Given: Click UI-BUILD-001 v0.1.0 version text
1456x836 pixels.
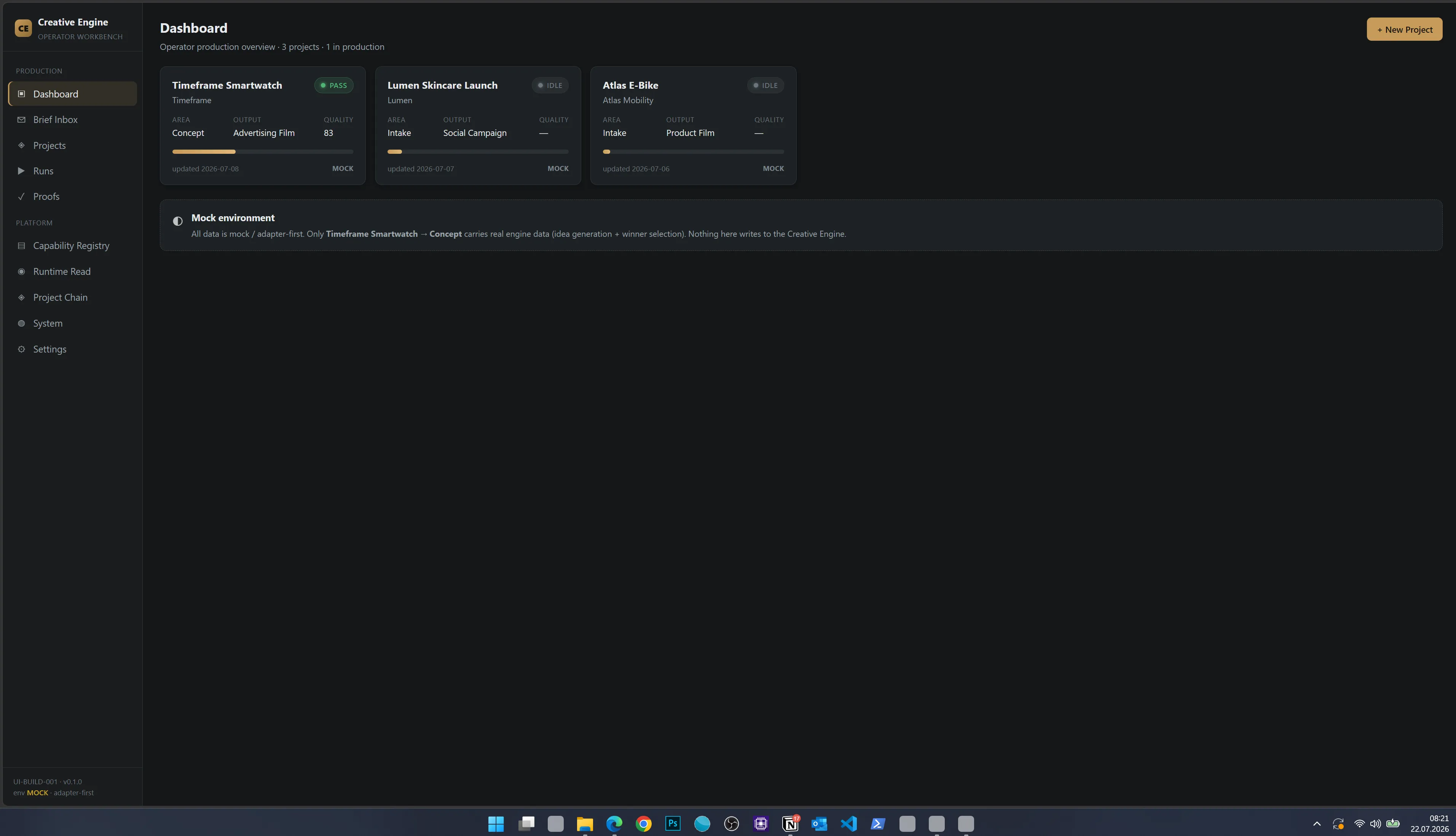Looking at the screenshot, I should click(x=48, y=782).
